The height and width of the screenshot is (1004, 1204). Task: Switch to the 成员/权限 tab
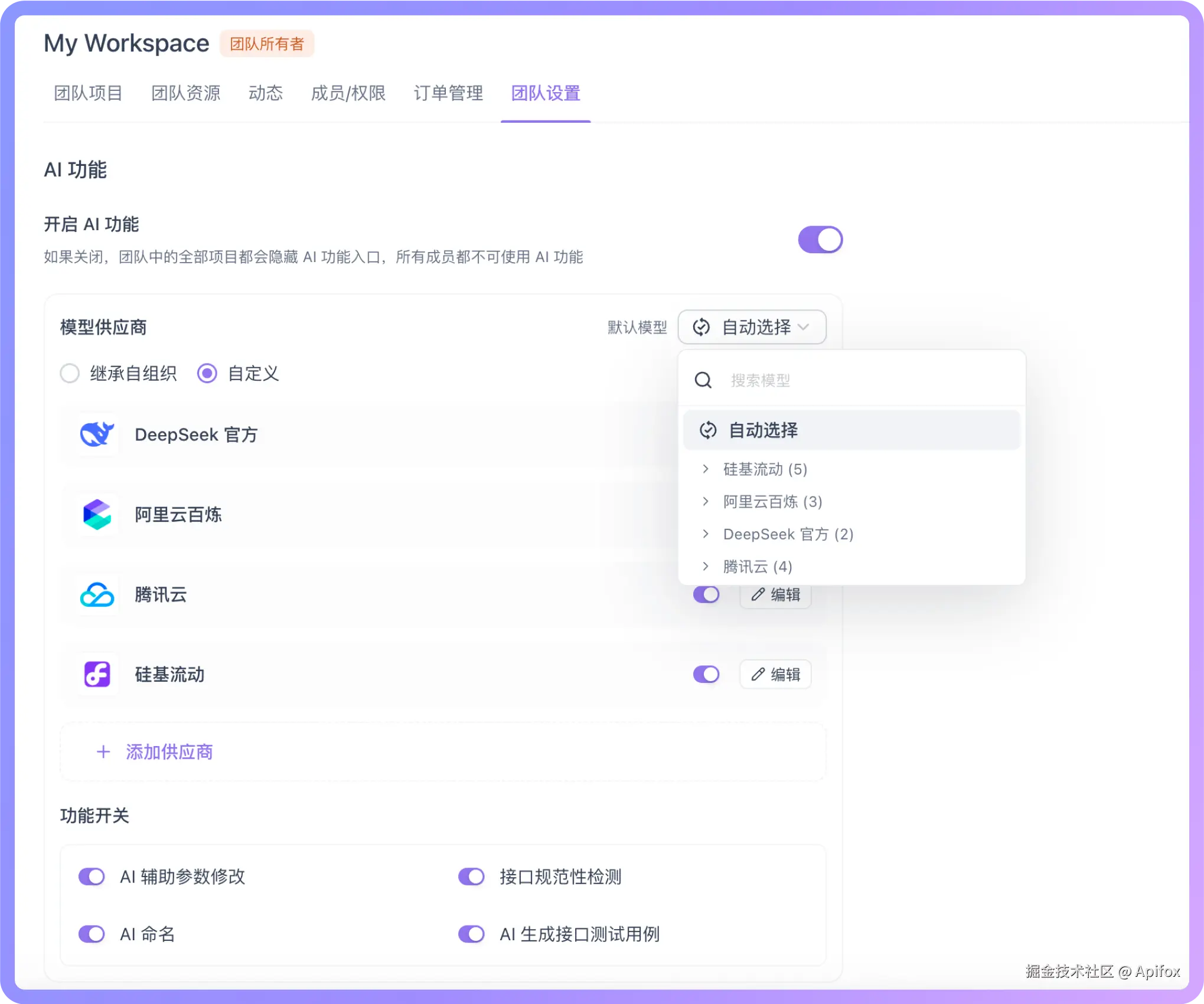click(x=348, y=93)
